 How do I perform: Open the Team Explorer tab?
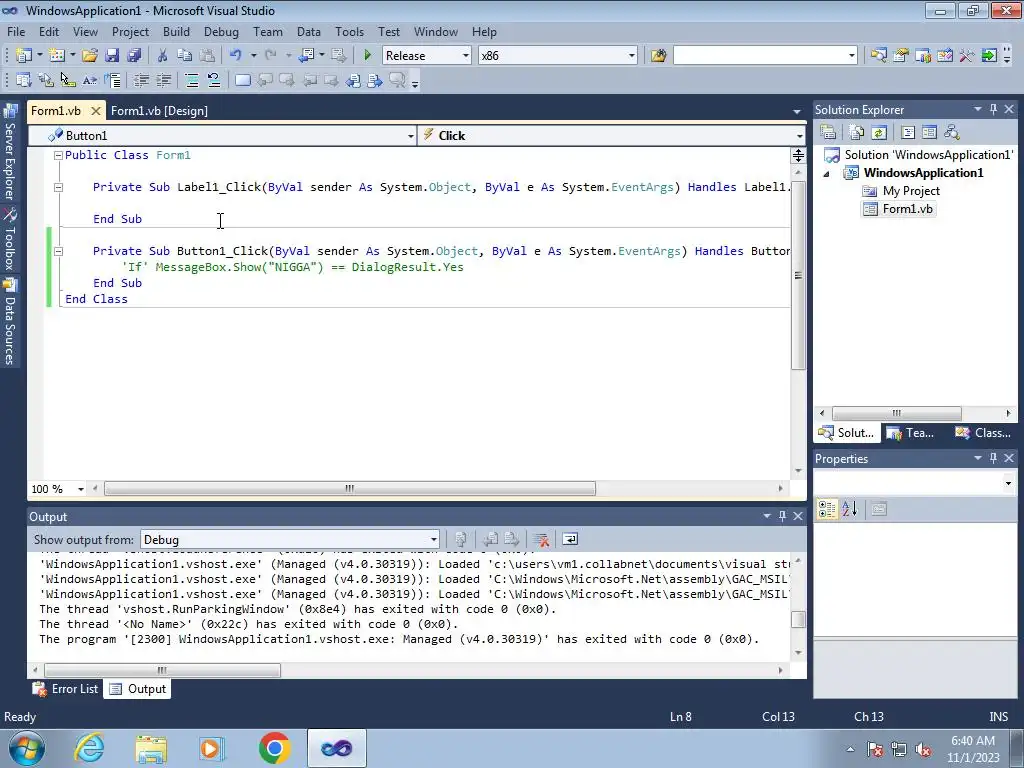pos(910,433)
